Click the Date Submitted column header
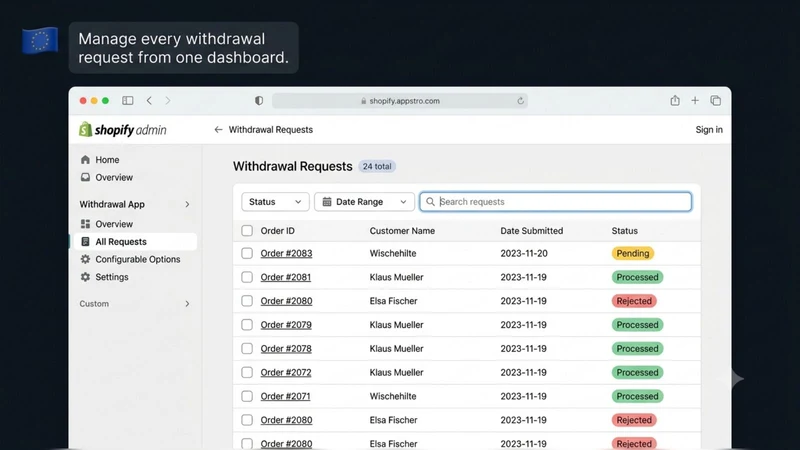The width and height of the screenshot is (800, 450). point(532,231)
